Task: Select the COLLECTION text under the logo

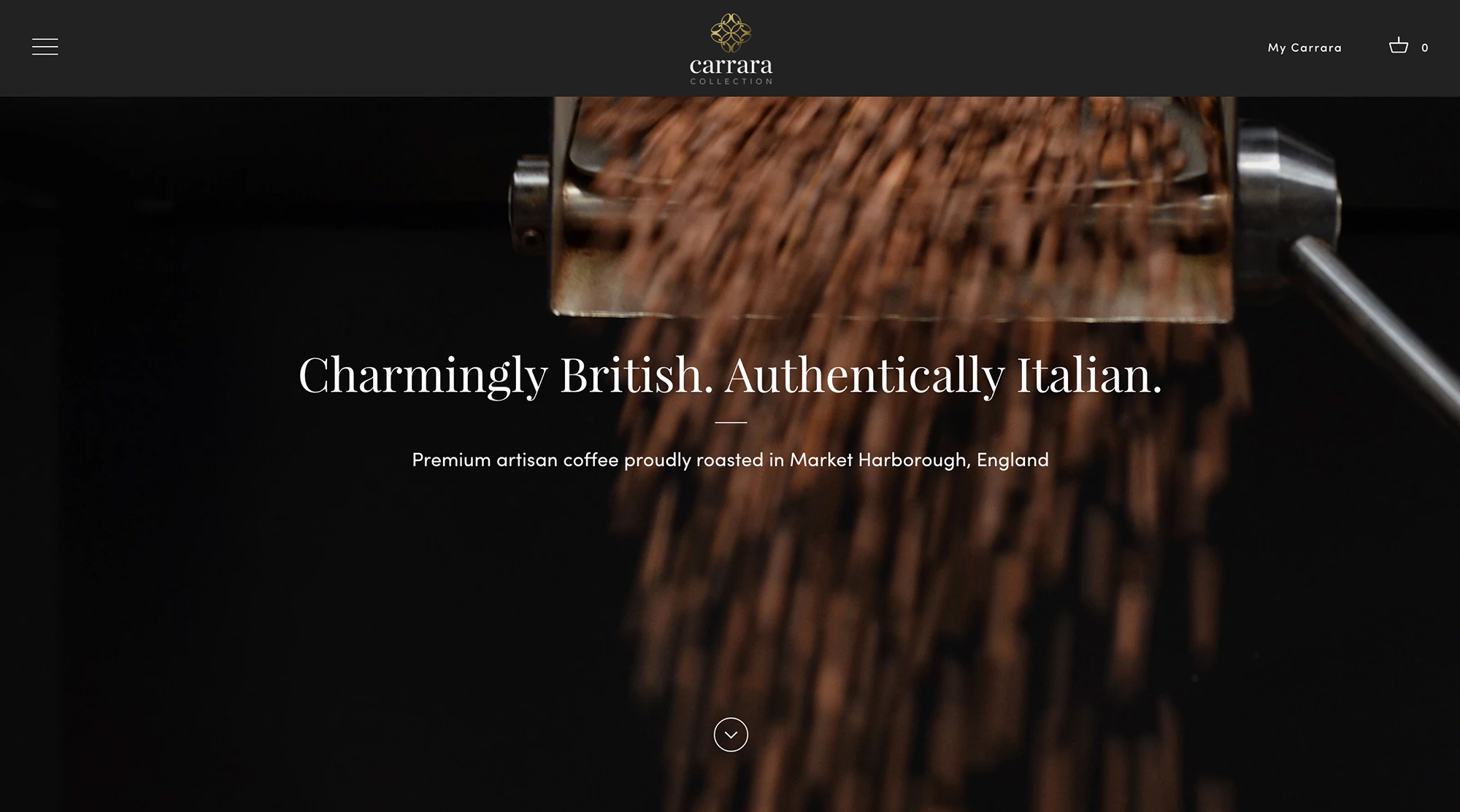Action: pos(731,82)
